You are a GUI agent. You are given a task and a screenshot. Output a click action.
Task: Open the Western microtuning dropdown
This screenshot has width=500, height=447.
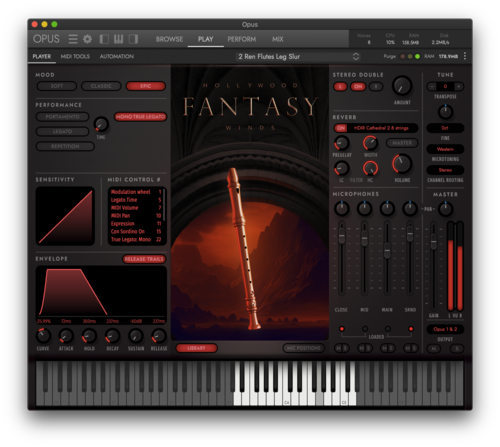445,149
